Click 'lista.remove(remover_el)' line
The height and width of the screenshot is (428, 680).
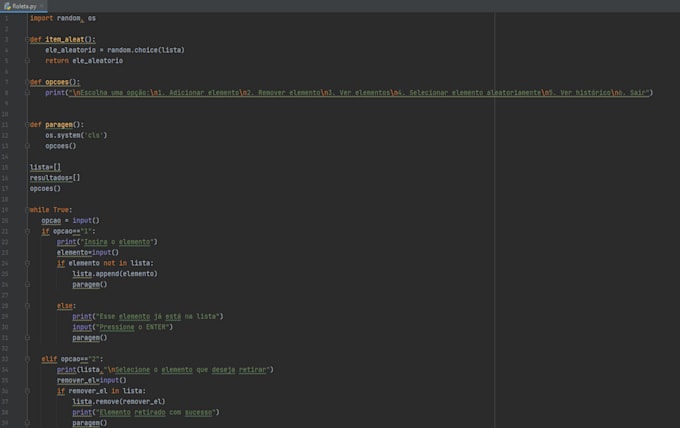click(x=119, y=402)
